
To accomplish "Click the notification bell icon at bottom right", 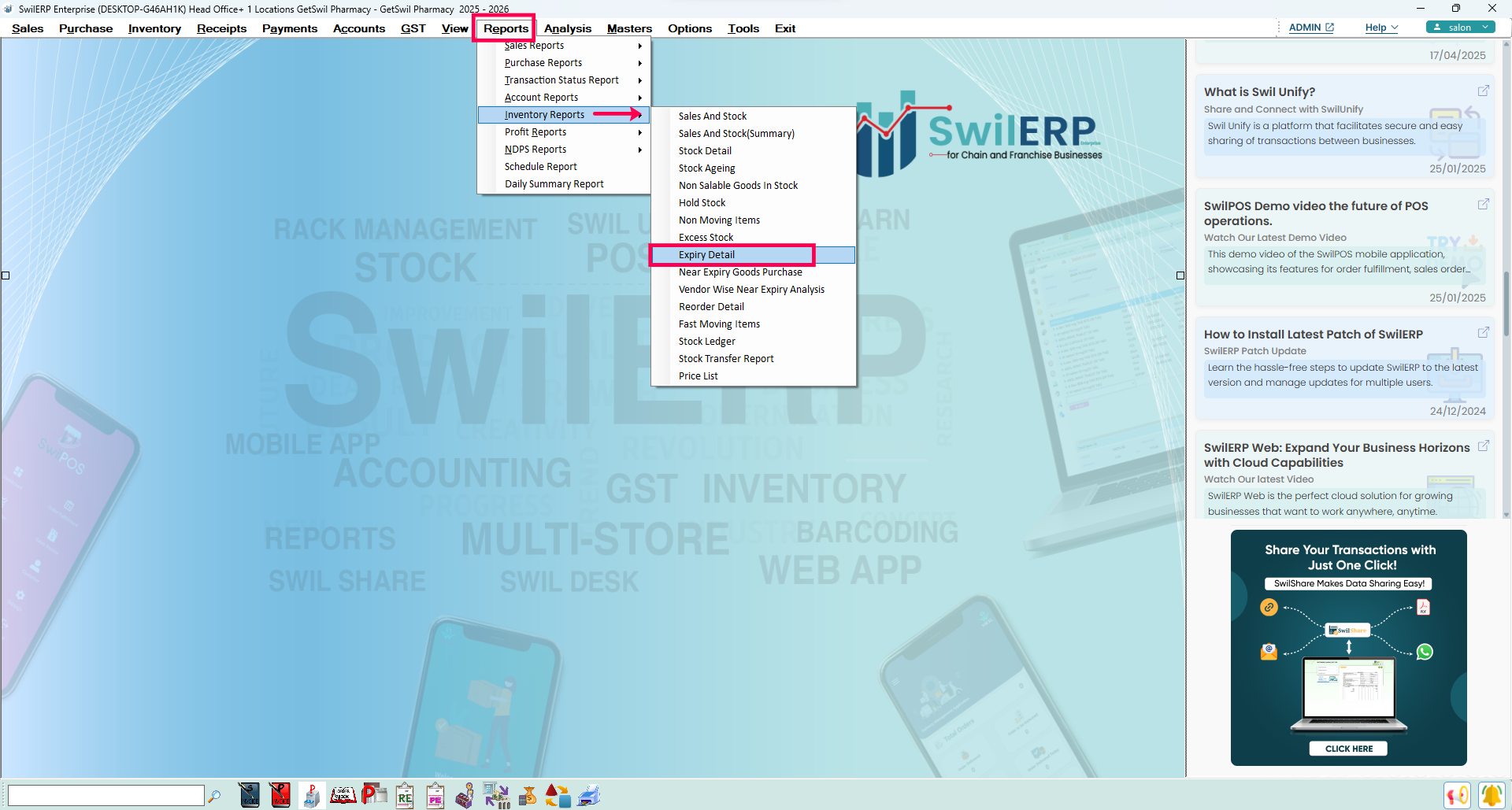I will (1491, 795).
